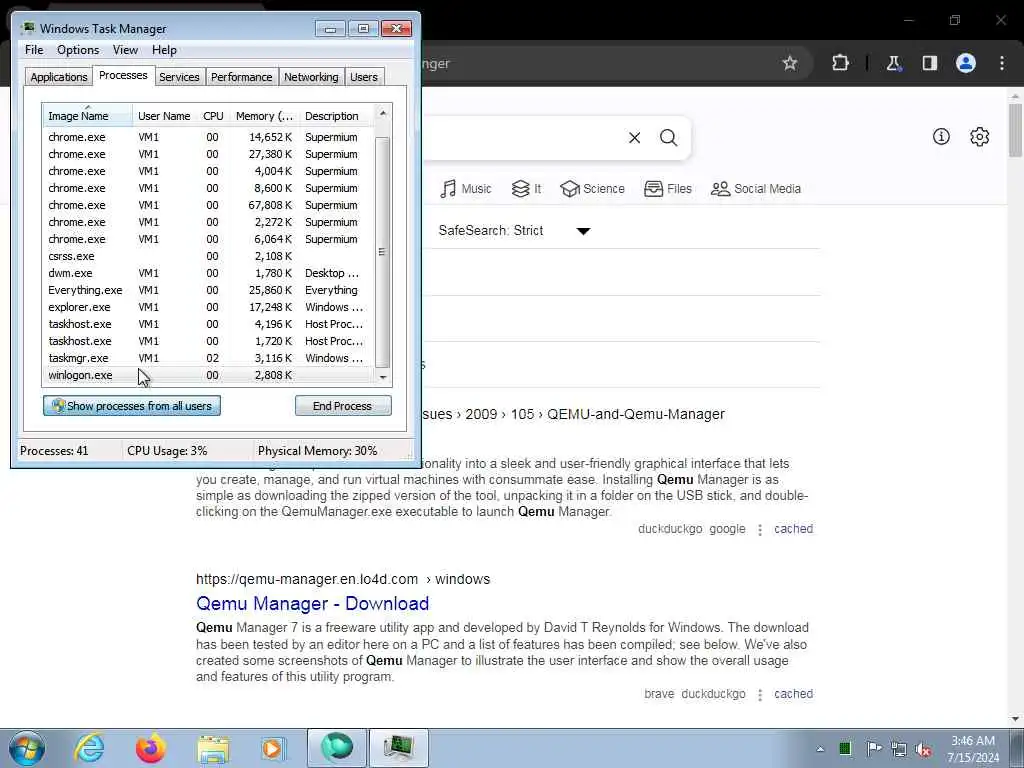The height and width of the screenshot is (768, 1024).
Task: Select the It category
Action: click(526, 189)
